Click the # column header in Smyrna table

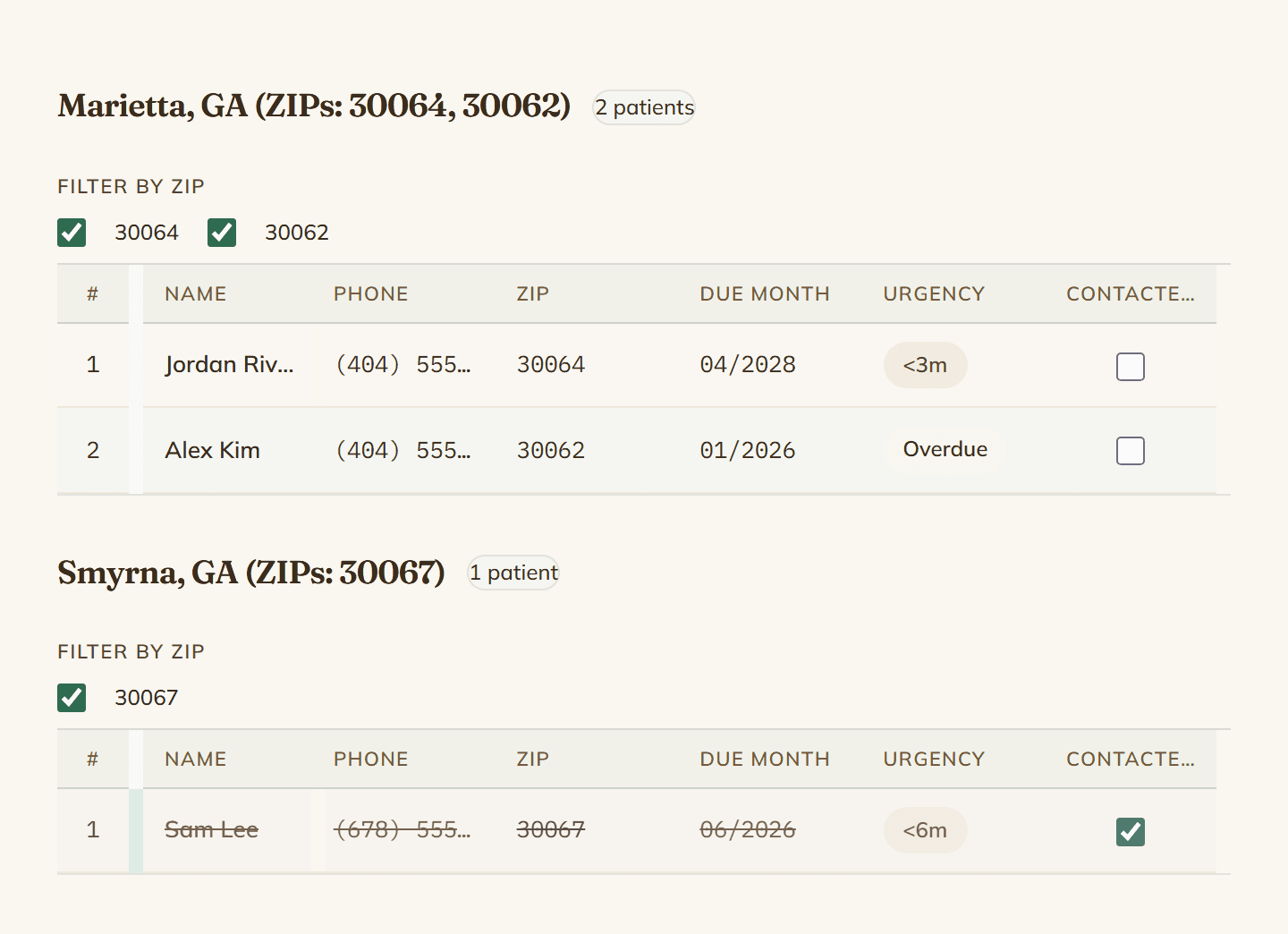coord(92,760)
